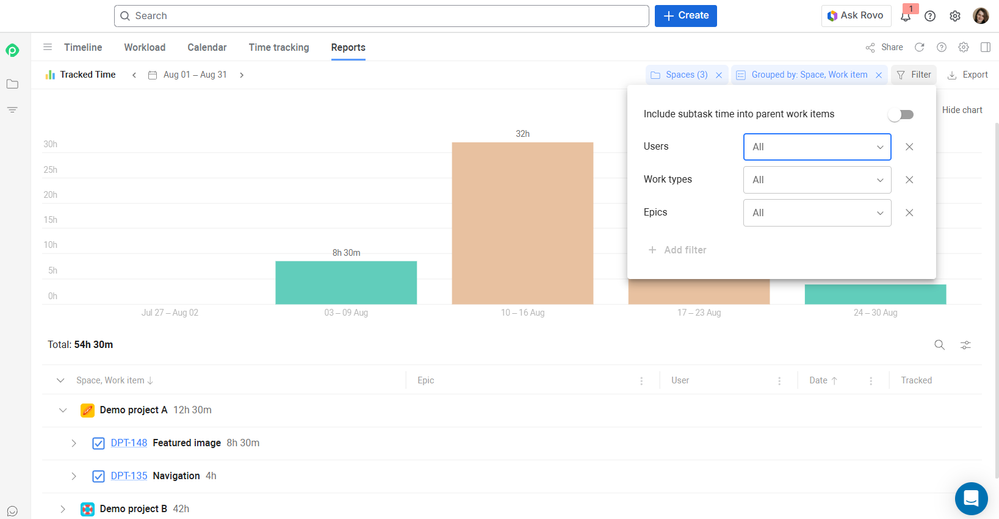Open feedback smiley icon at sidebar bottom
Viewport: 999px width, 519px height.
coord(12,511)
